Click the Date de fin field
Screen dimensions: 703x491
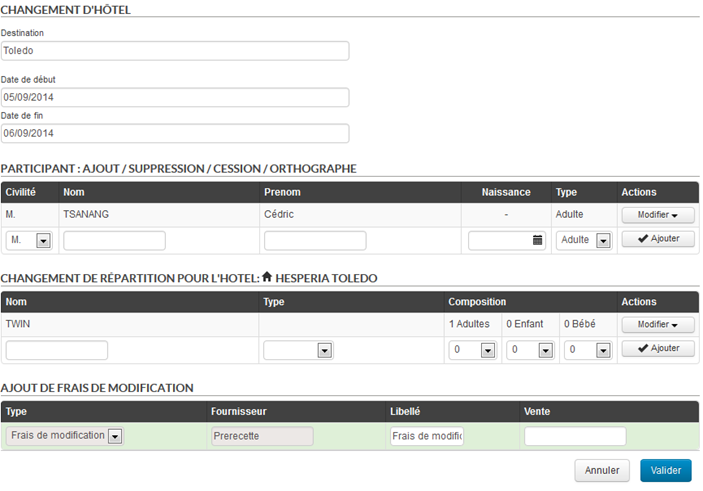click(x=175, y=133)
